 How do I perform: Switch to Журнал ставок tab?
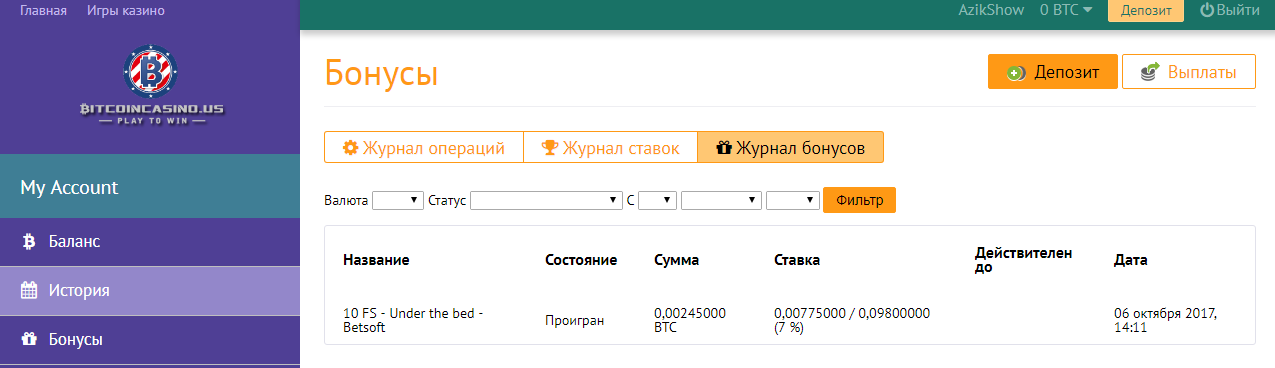tap(610, 147)
